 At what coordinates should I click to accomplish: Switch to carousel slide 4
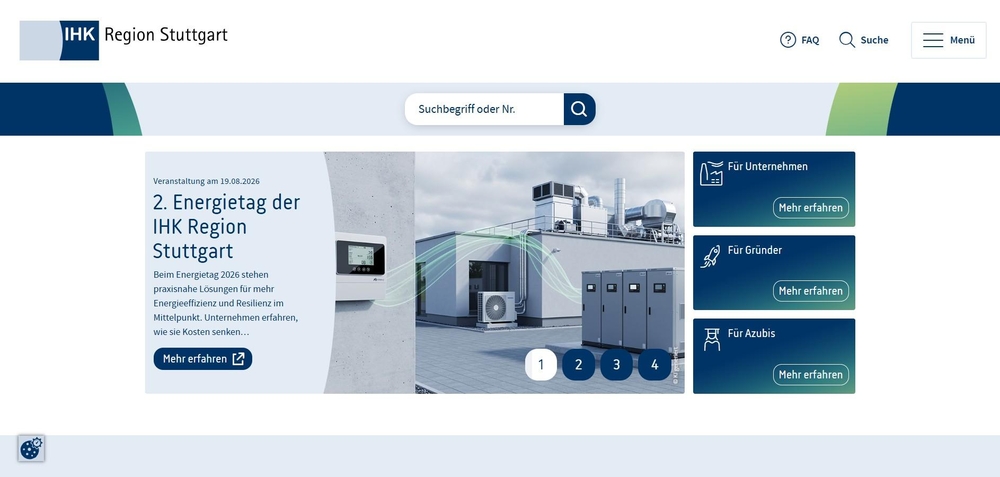coord(654,365)
